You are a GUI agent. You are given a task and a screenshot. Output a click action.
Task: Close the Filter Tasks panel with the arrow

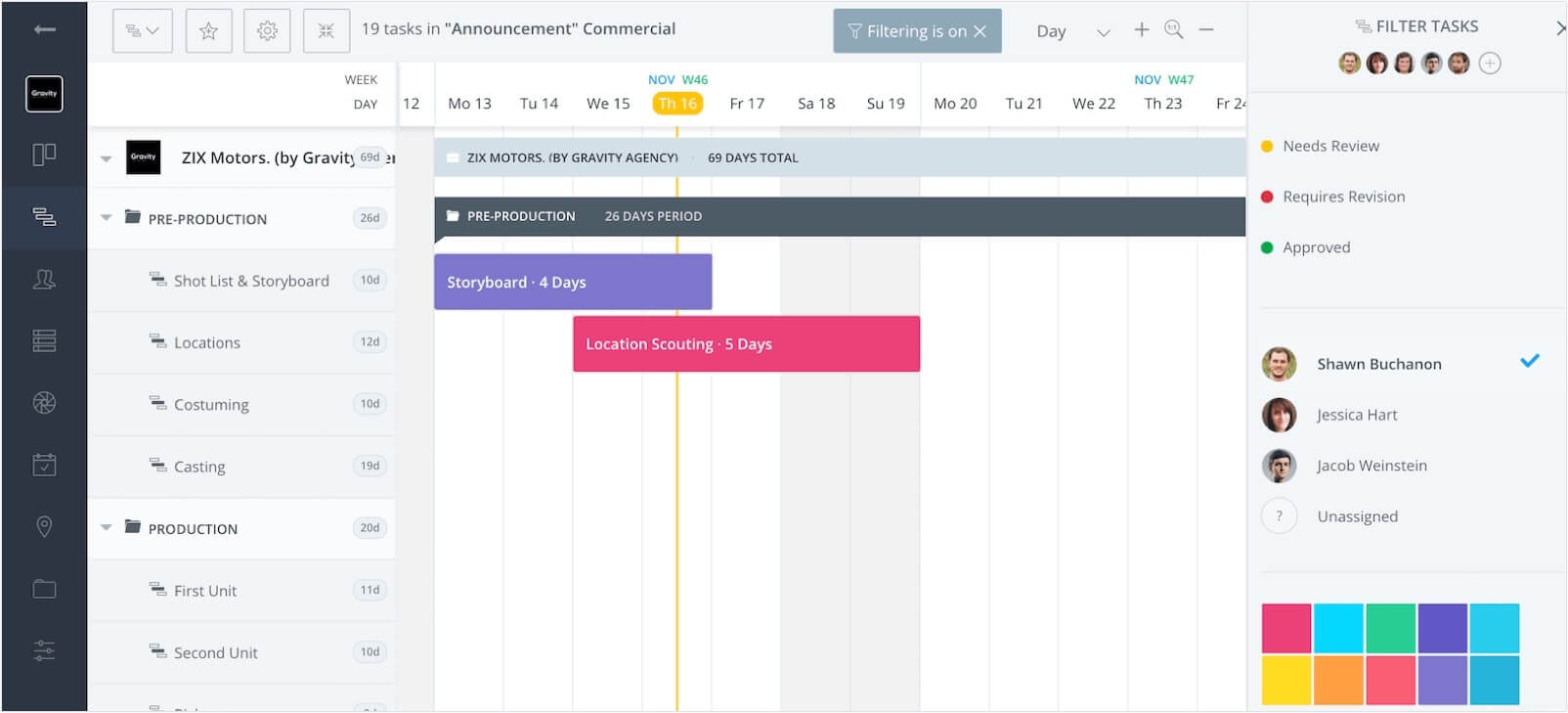click(x=1560, y=28)
